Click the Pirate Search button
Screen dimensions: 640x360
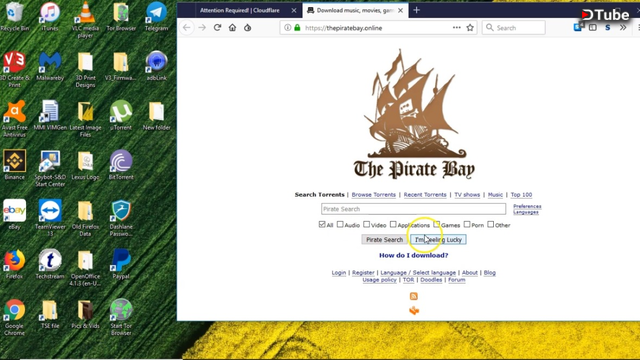tap(384, 240)
